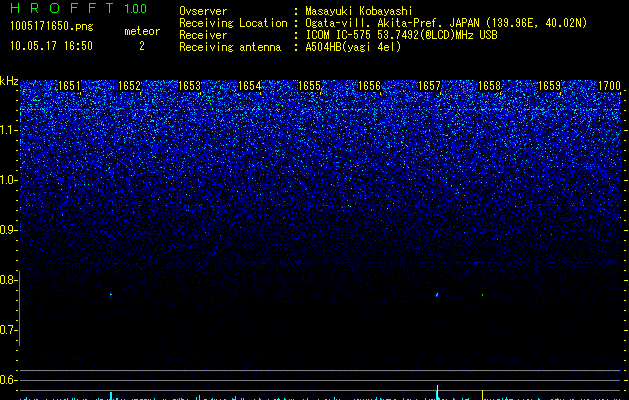Viewport: 629px width, 400px height.
Task: Click the A504HB(yagi 4el) antenna text
Action: click(353, 47)
